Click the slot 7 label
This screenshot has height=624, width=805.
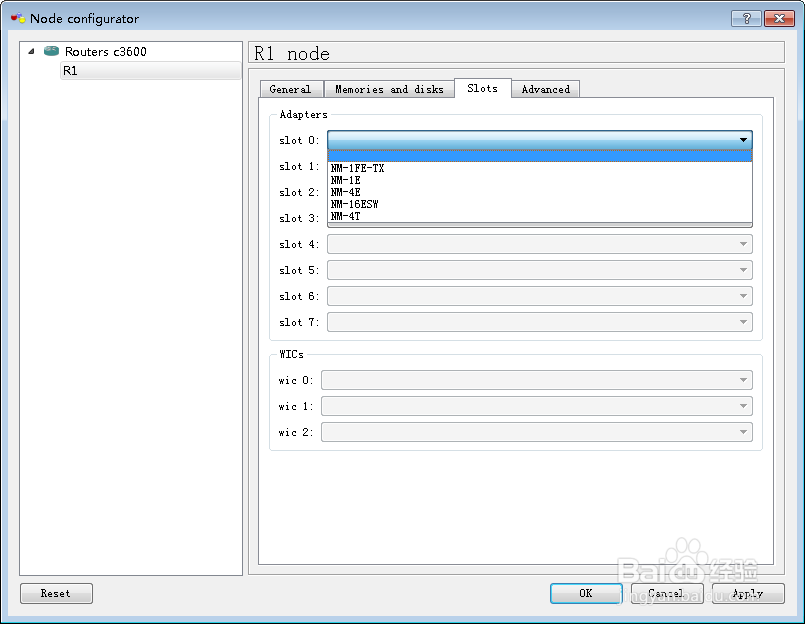point(299,323)
